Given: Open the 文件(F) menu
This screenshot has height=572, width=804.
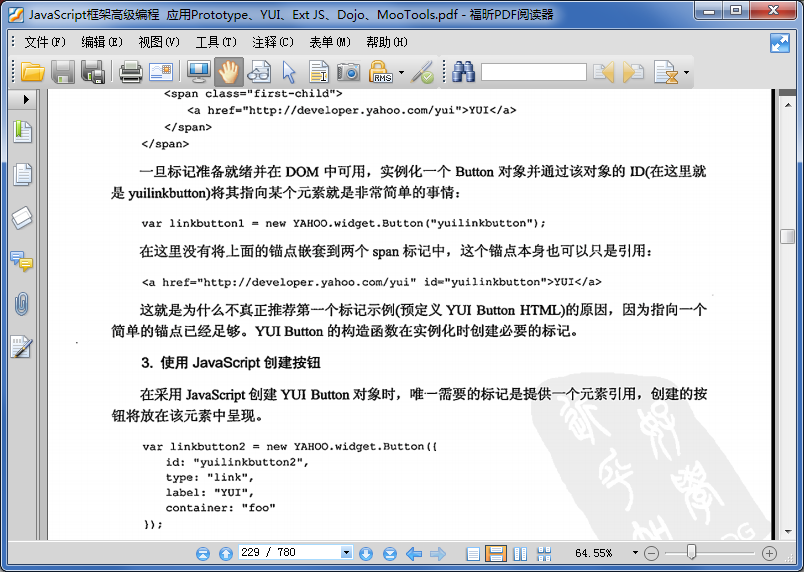Looking at the screenshot, I should [45, 42].
